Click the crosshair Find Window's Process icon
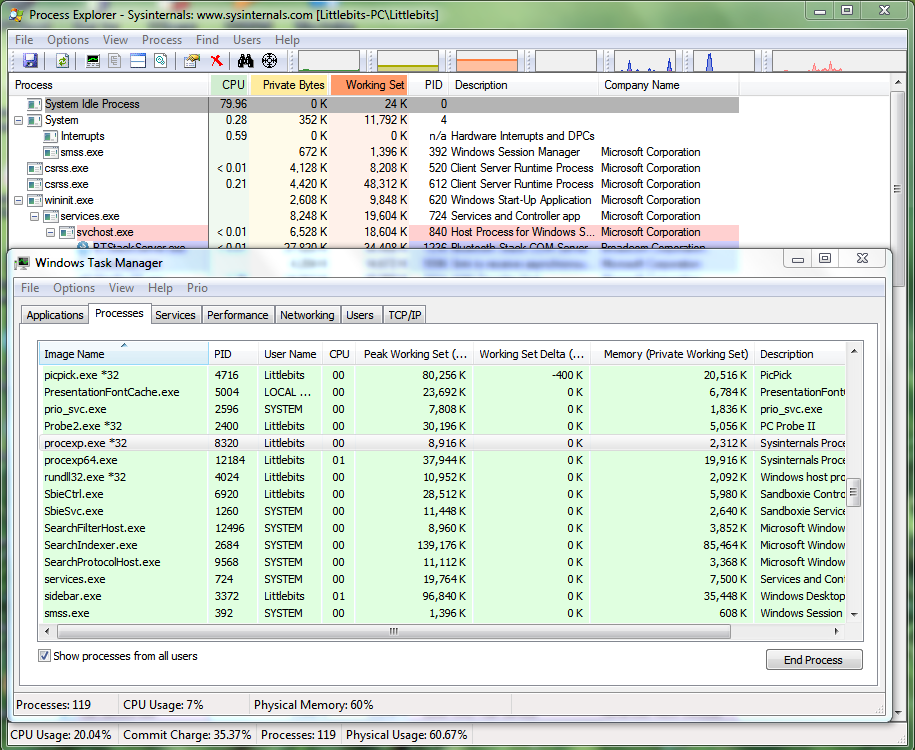Image resolution: width=915 pixels, height=750 pixels. pos(269,61)
